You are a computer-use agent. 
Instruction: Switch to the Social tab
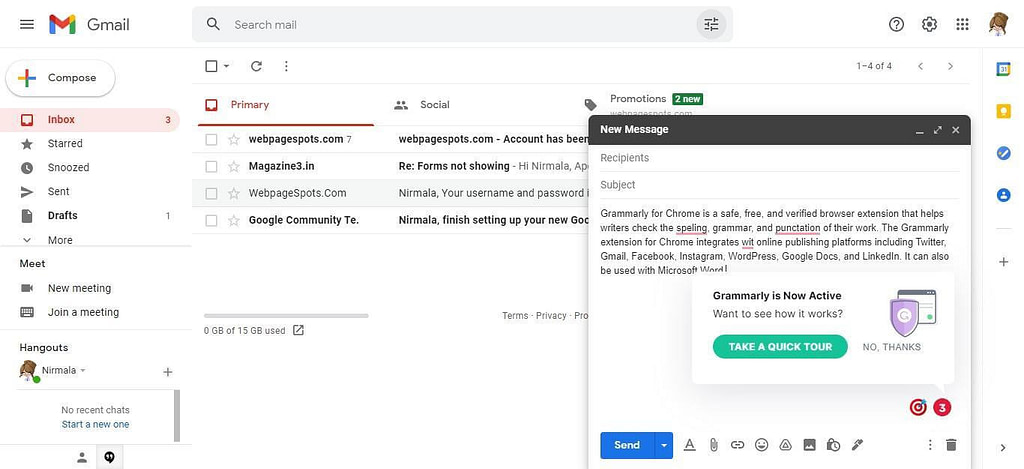point(477,105)
